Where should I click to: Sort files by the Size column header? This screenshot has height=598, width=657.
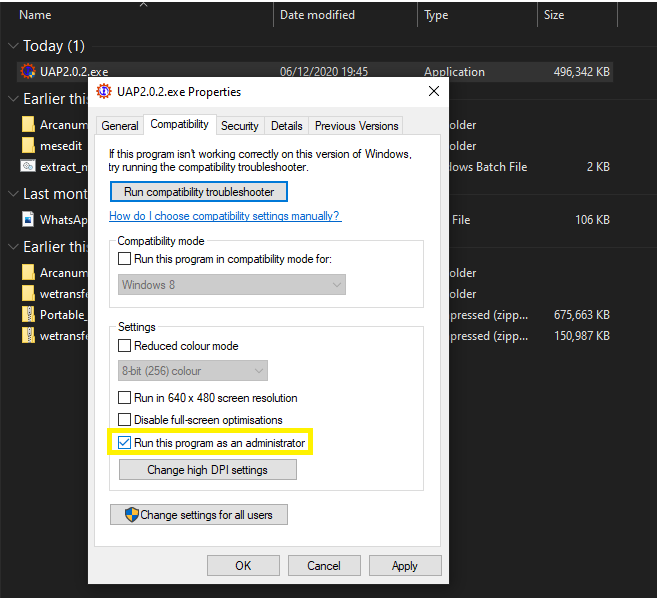pos(554,15)
